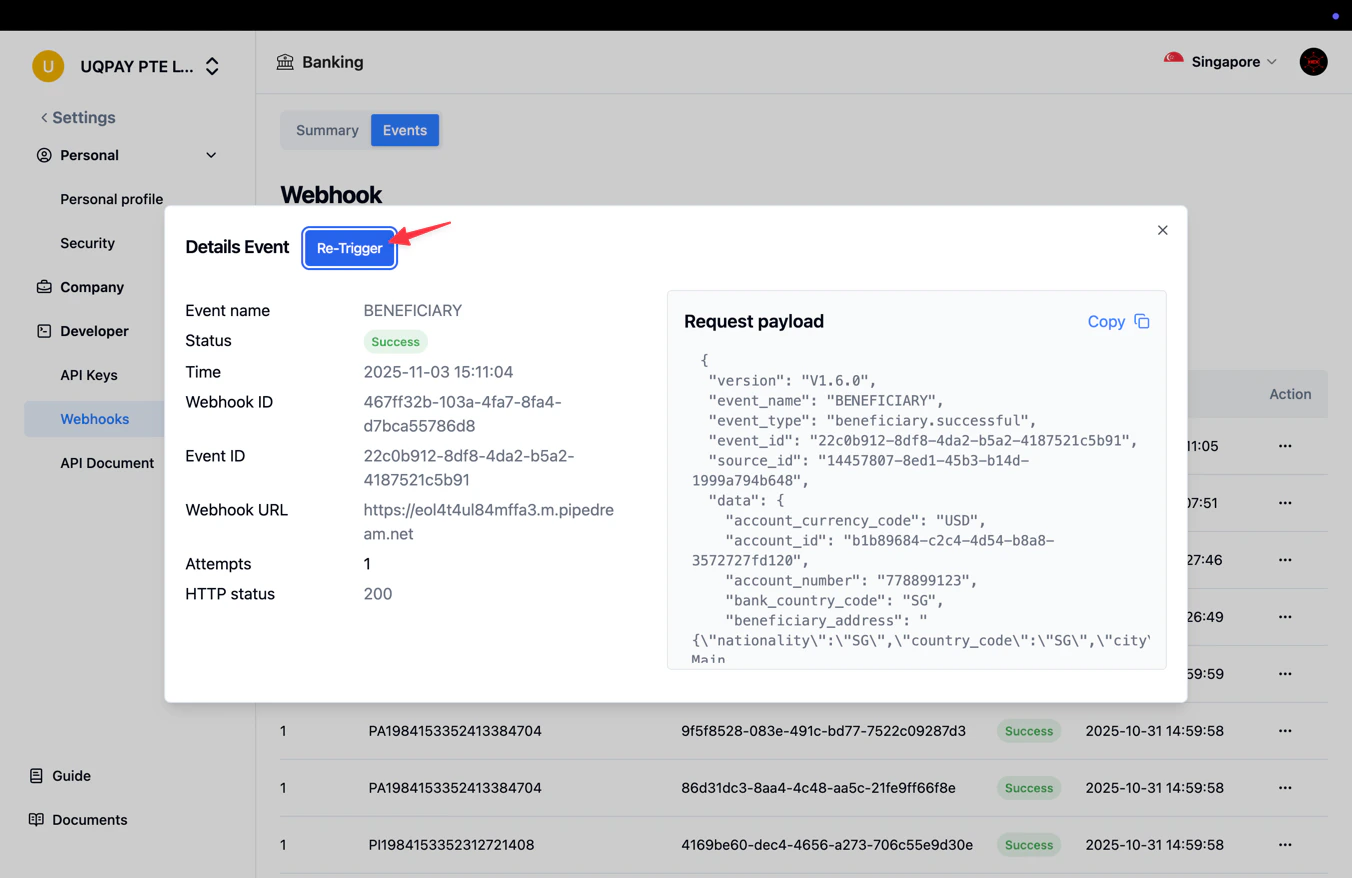
Task: Open the Singapore region dropdown
Action: 1272,61
